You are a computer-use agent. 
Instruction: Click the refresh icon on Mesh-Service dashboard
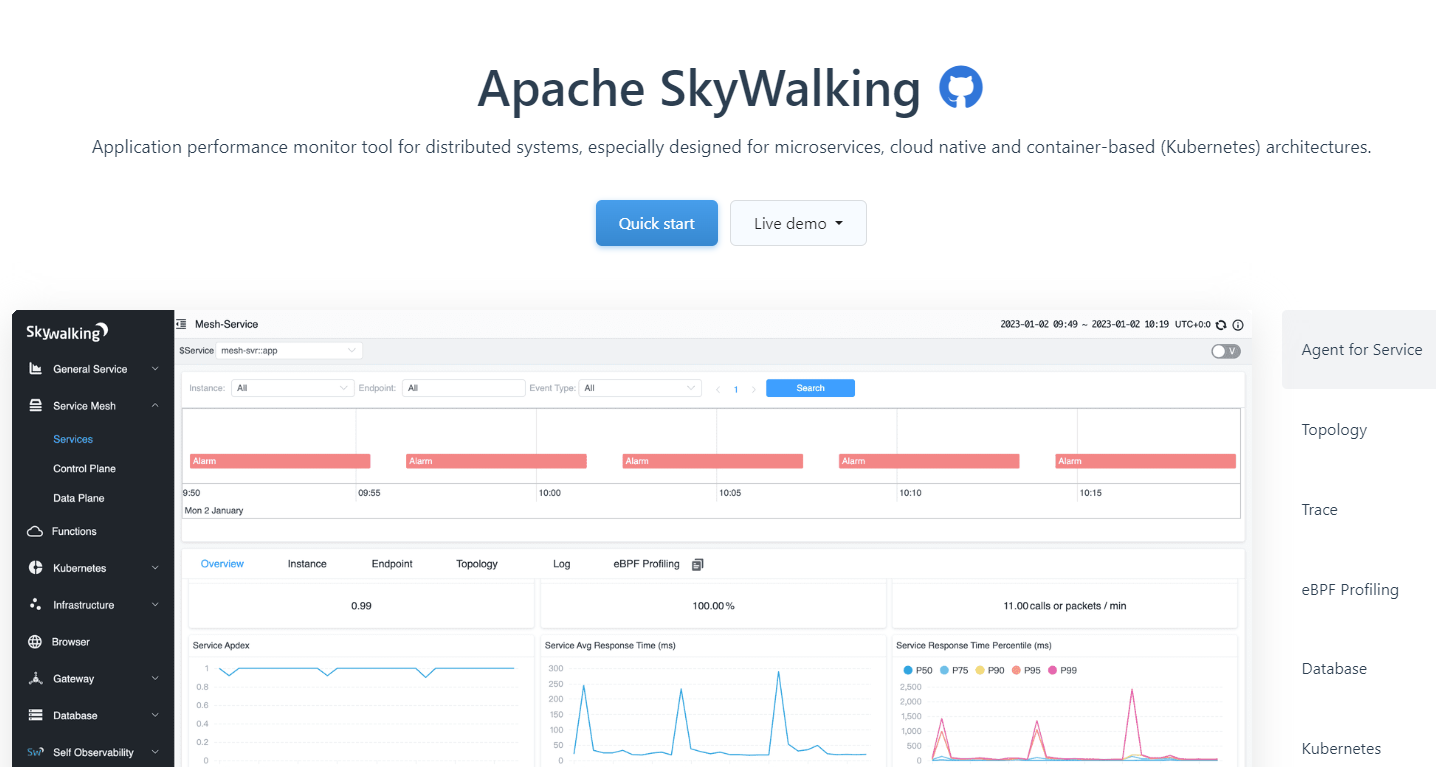click(x=1222, y=324)
